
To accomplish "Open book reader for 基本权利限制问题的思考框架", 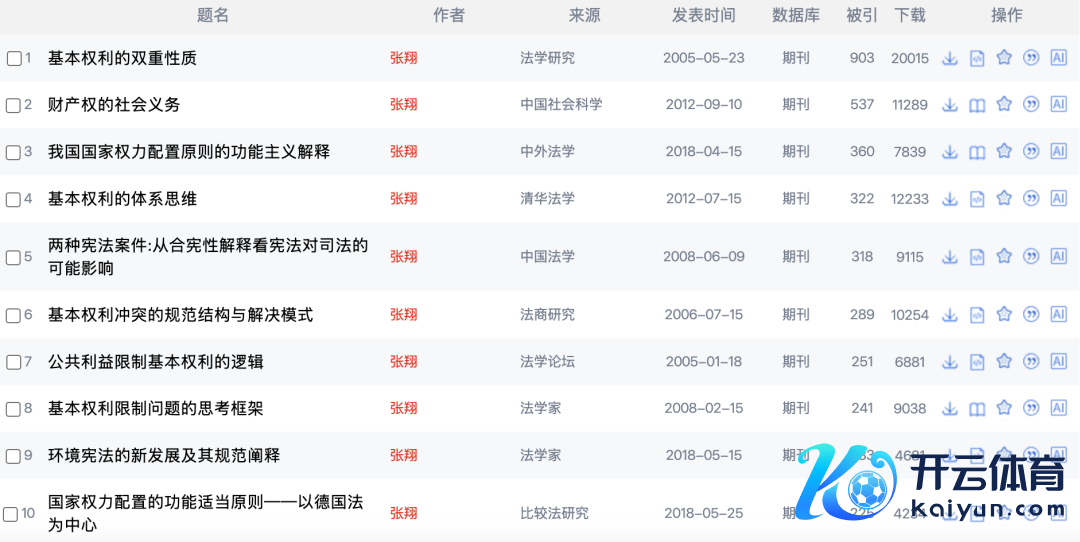I will [x=977, y=409].
